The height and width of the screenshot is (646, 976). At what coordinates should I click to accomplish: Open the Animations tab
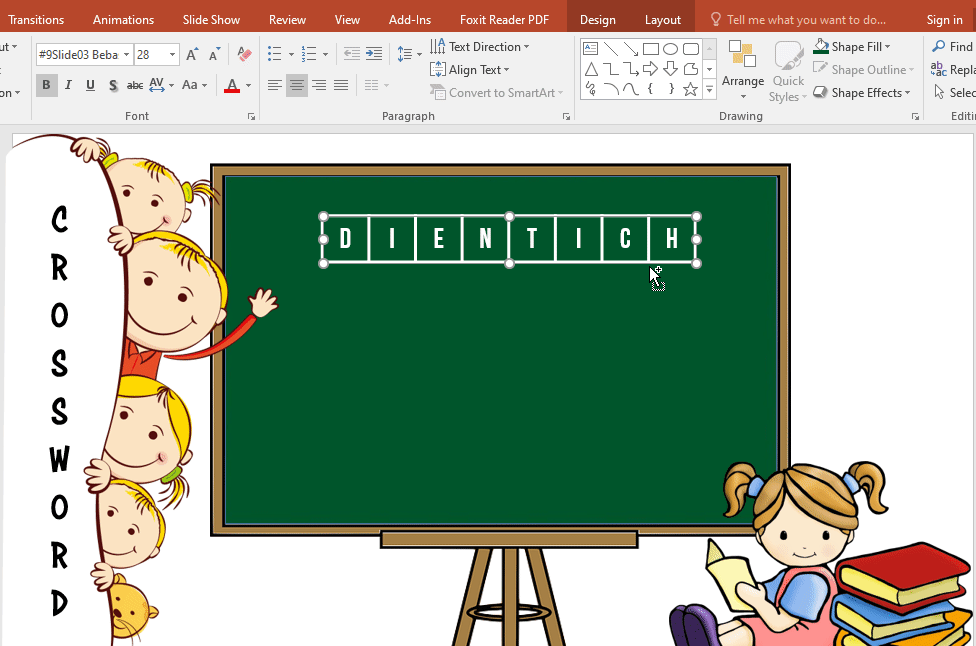coord(123,20)
